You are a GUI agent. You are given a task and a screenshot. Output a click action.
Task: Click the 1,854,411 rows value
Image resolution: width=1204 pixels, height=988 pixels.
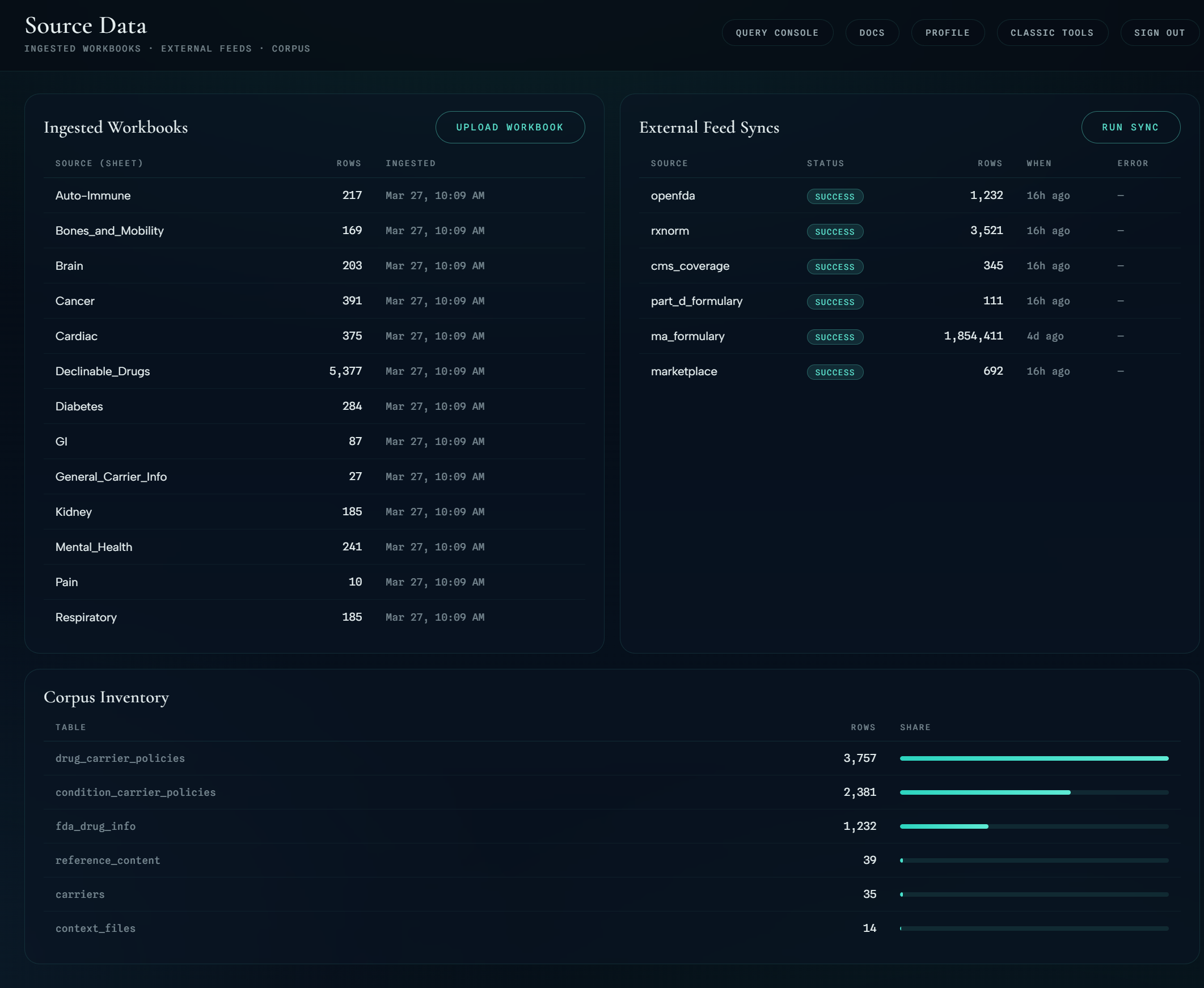(973, 336)
